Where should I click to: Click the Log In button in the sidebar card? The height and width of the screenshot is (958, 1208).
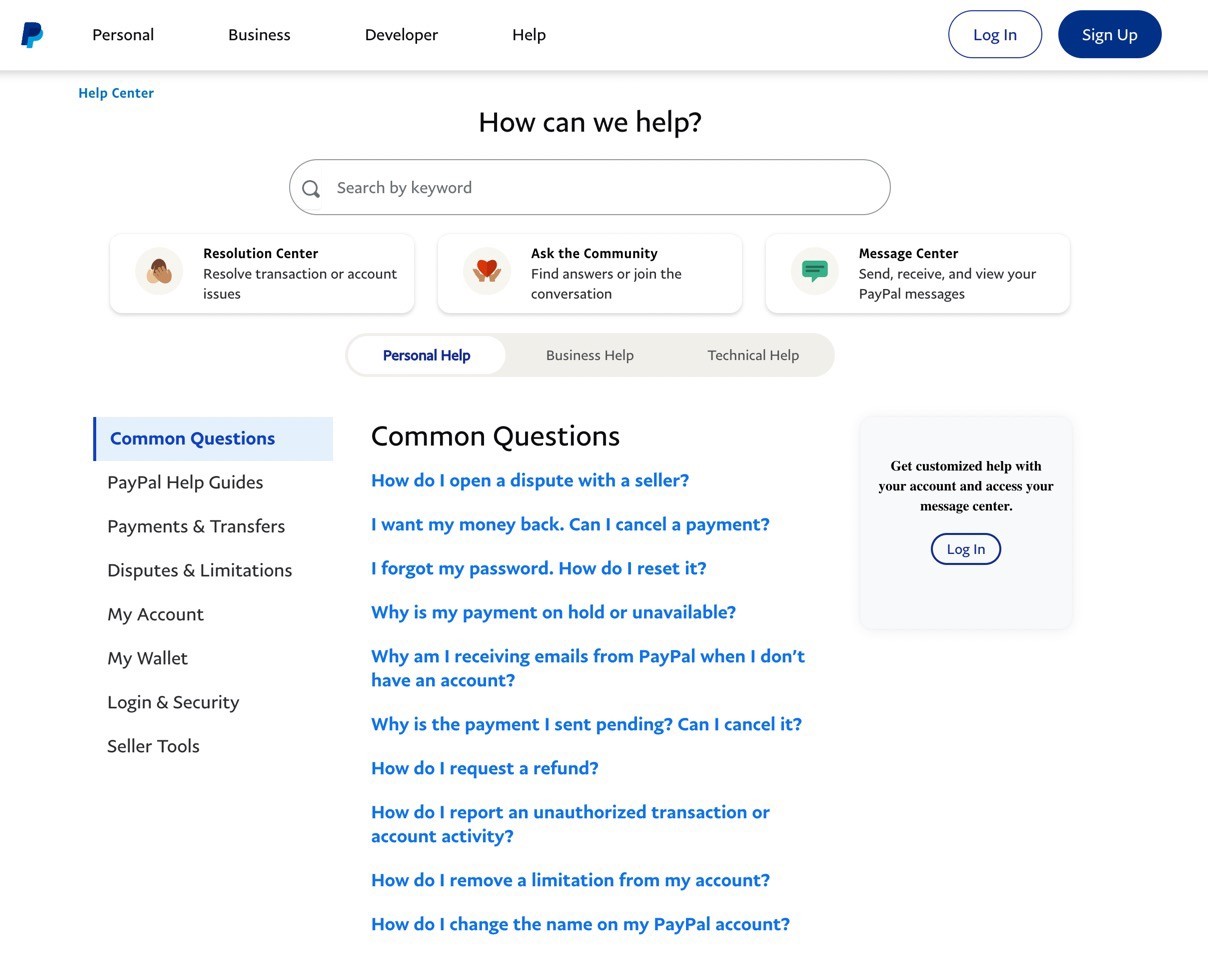965,548
